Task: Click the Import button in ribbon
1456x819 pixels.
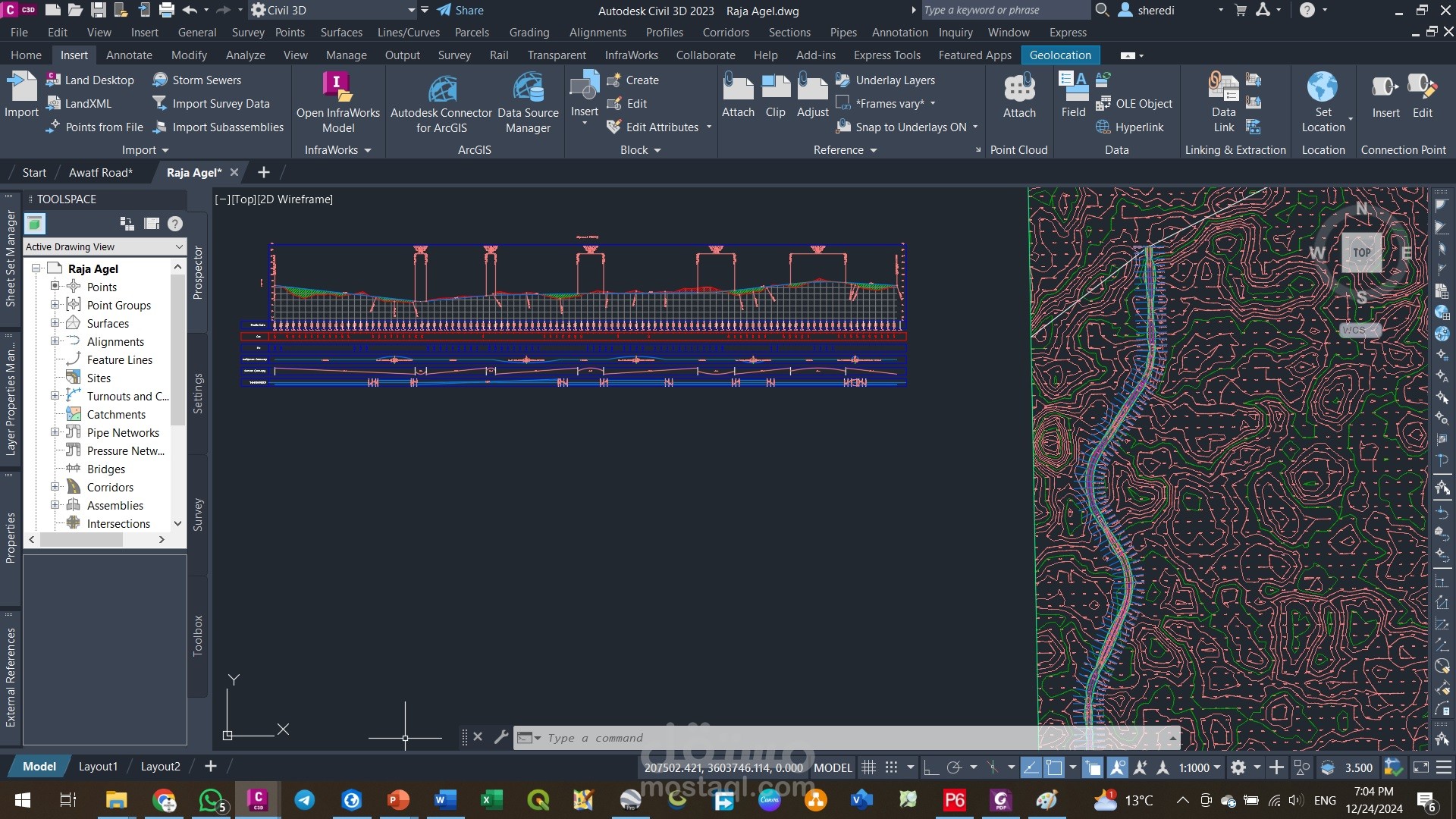Action: (x=21, y=94)
